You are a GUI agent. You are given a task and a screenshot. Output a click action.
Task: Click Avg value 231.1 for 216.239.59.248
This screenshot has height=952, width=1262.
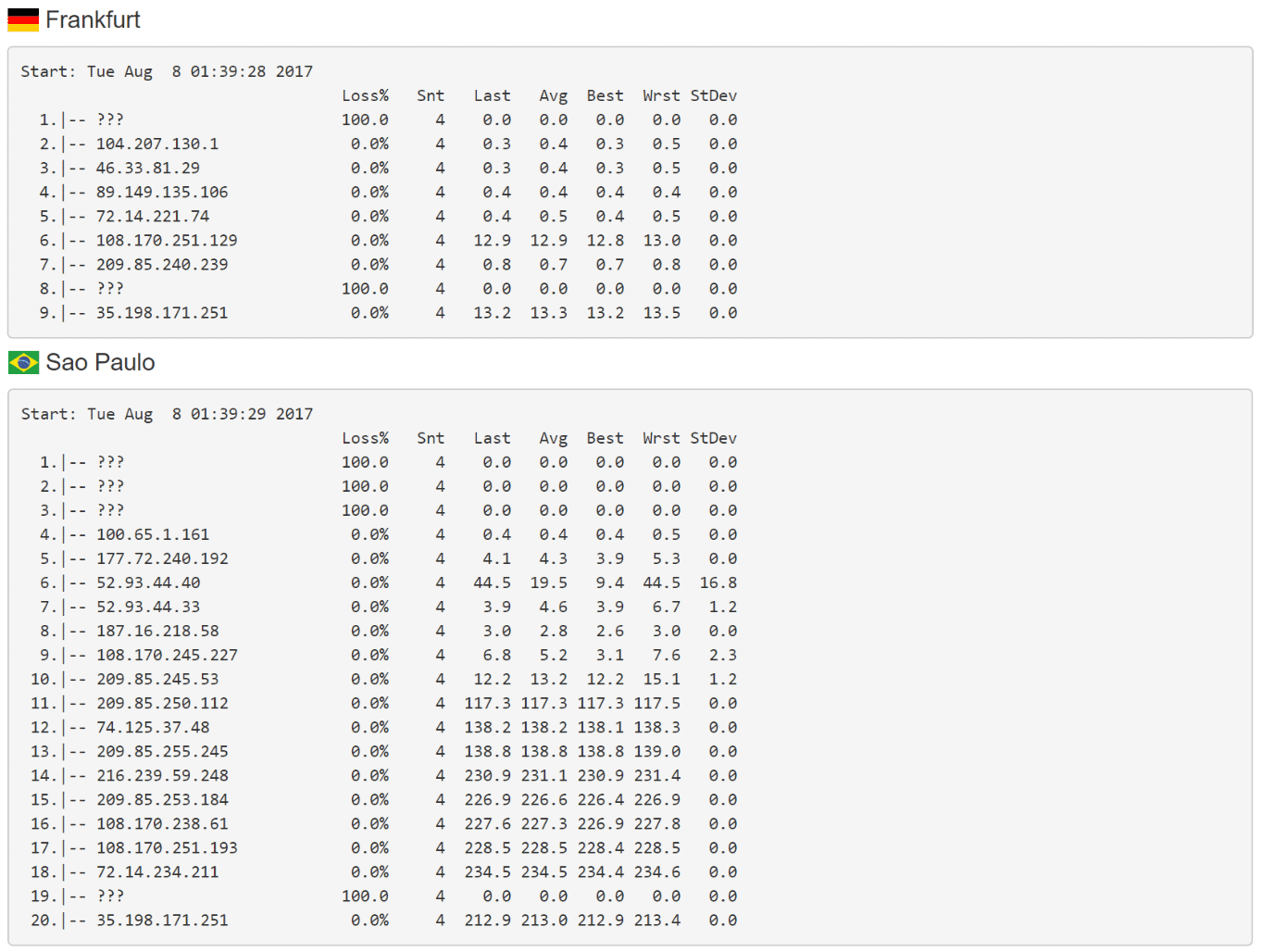[x=544, y=775]
